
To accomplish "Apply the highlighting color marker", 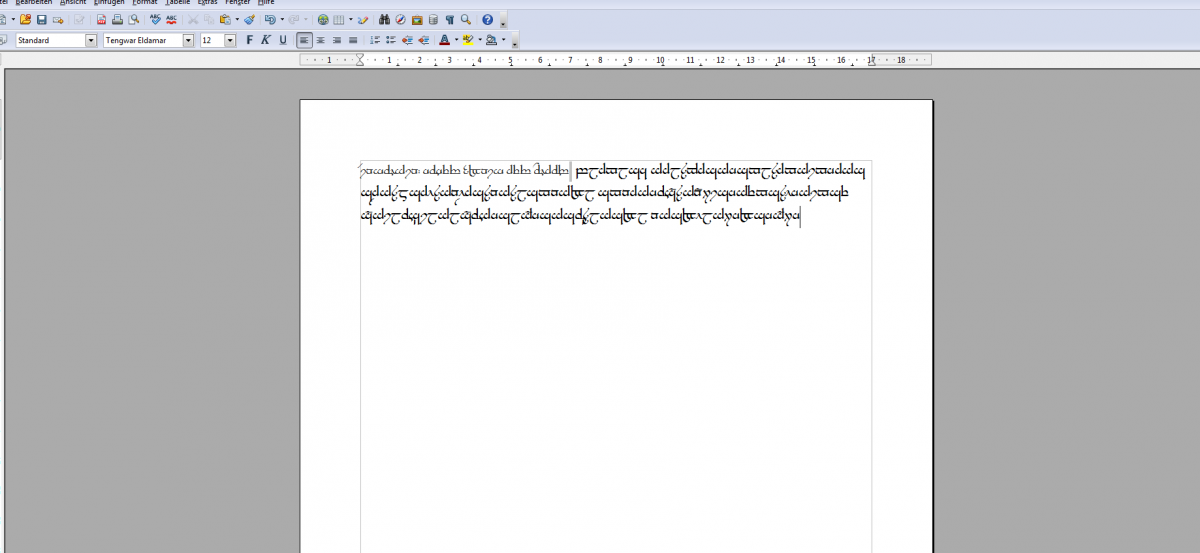I will (468, 40).
